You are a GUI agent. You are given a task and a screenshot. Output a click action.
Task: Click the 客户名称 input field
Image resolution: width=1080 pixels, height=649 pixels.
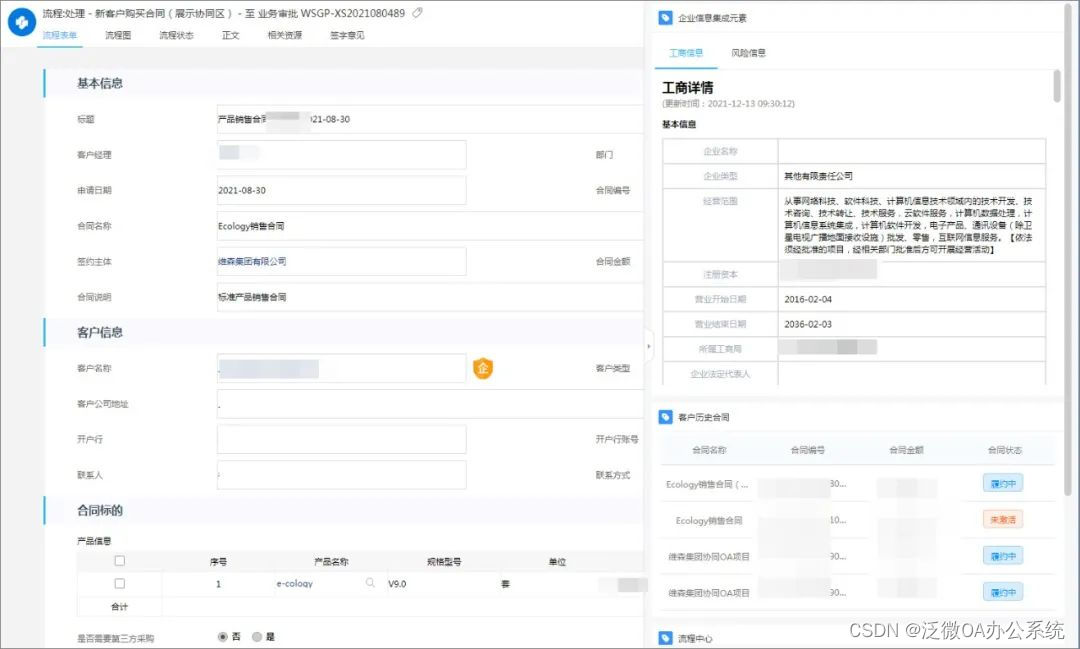[342, 368]
